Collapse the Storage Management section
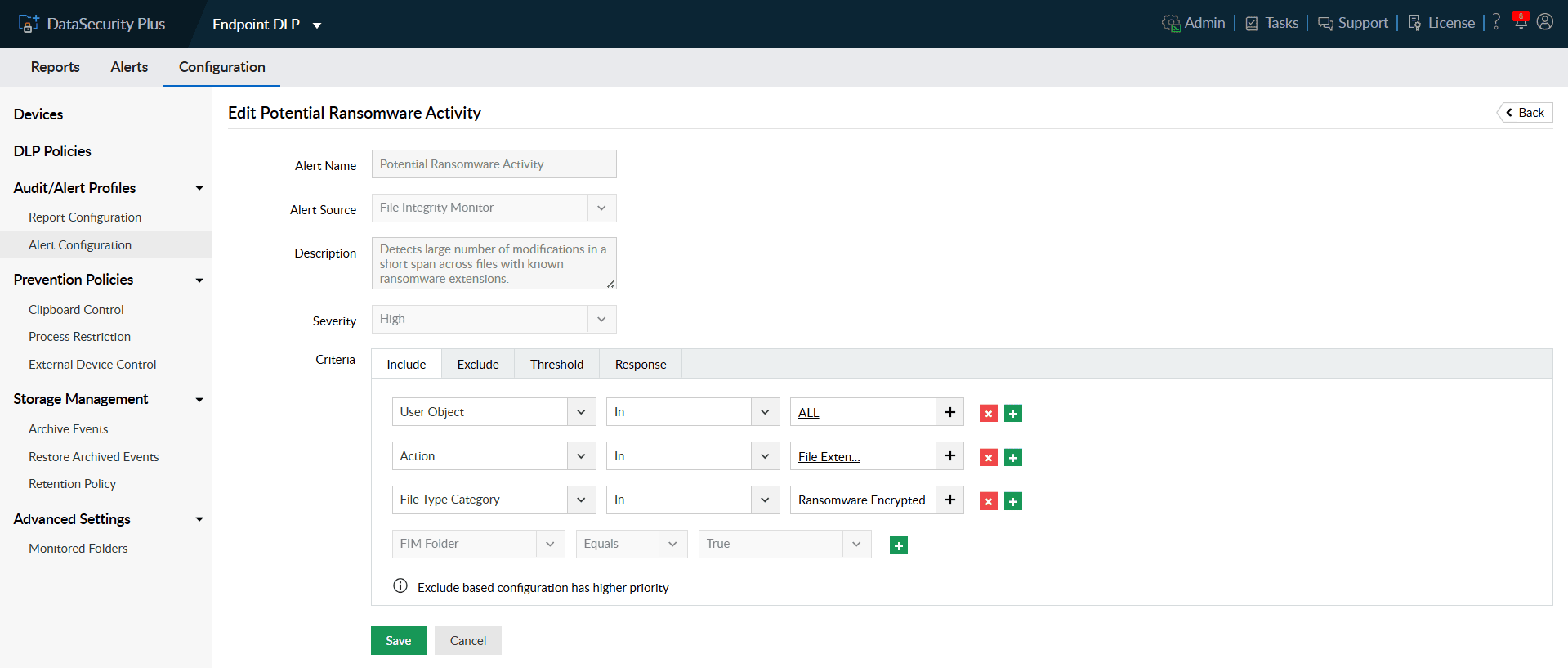1568x668 pixels. pos(199,400)
